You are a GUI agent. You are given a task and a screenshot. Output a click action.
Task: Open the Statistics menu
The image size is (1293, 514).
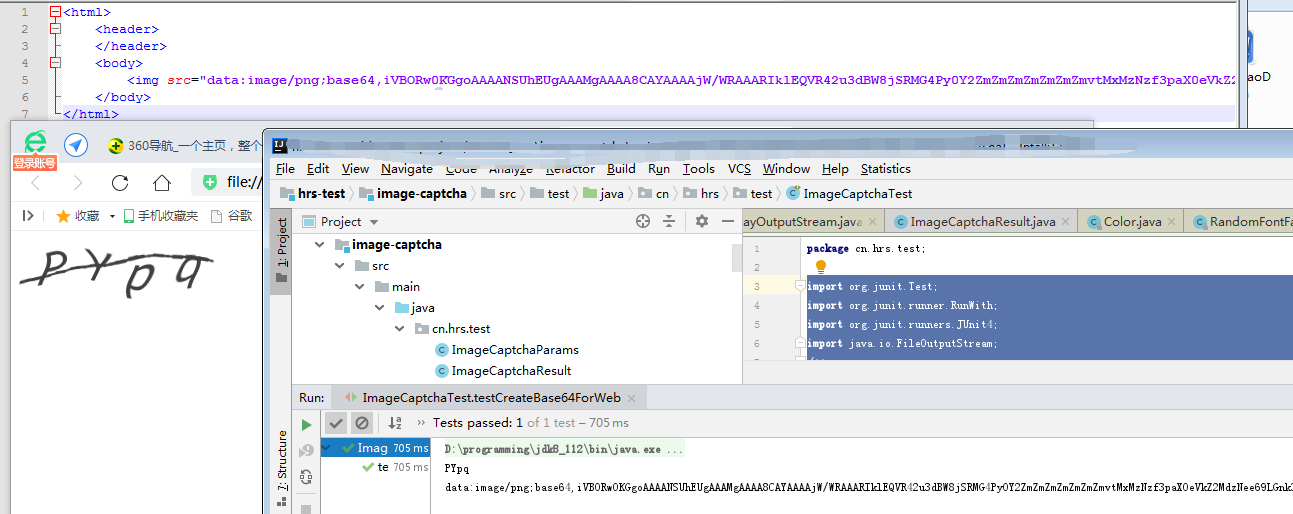(886, 169)
